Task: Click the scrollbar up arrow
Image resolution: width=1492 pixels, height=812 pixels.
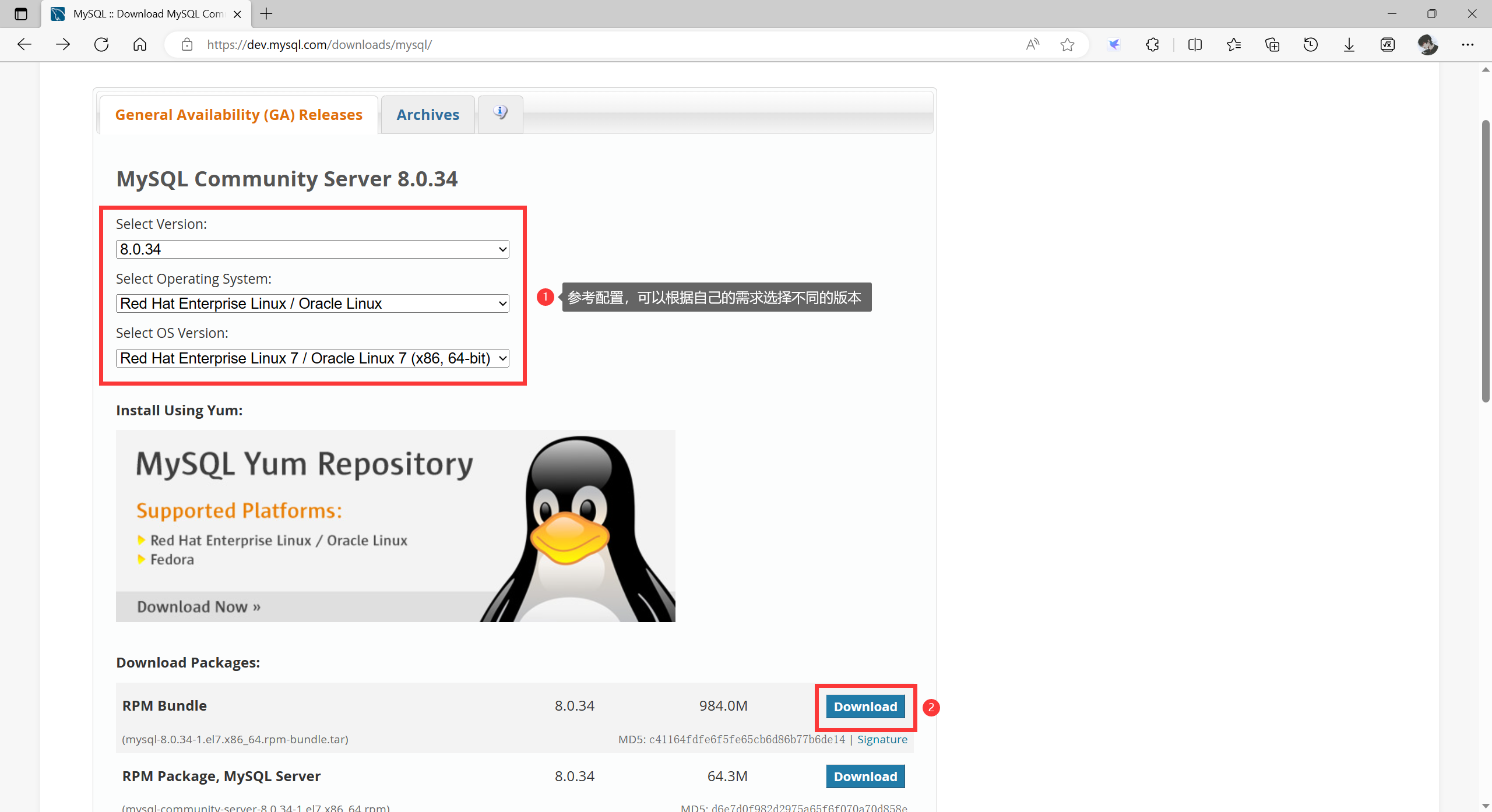Action: (x=1486, y=70)
